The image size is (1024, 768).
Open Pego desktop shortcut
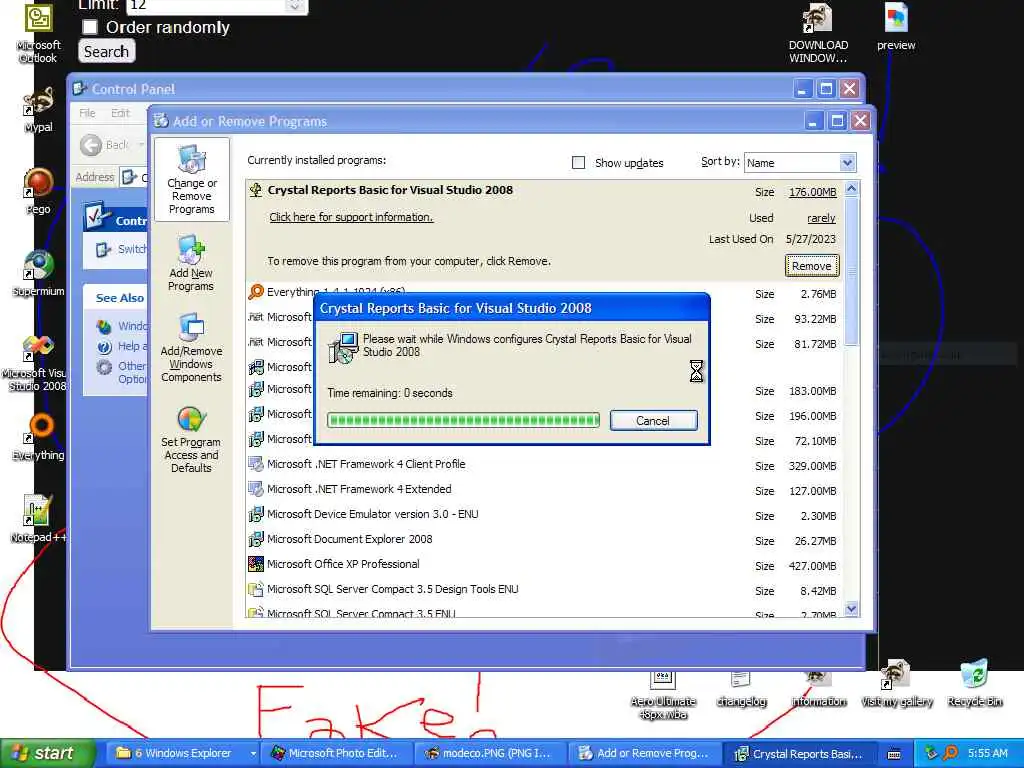[39, 182]
